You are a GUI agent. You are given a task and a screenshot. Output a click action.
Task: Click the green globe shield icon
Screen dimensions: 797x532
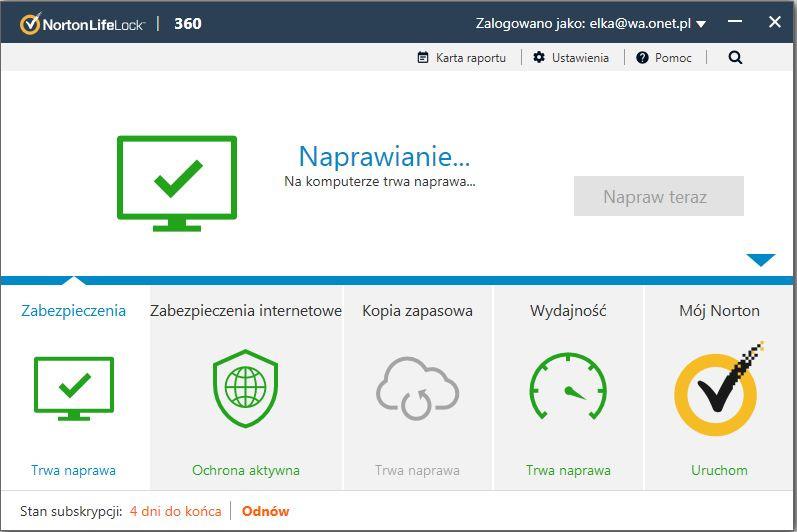click(x=246, y=389)
